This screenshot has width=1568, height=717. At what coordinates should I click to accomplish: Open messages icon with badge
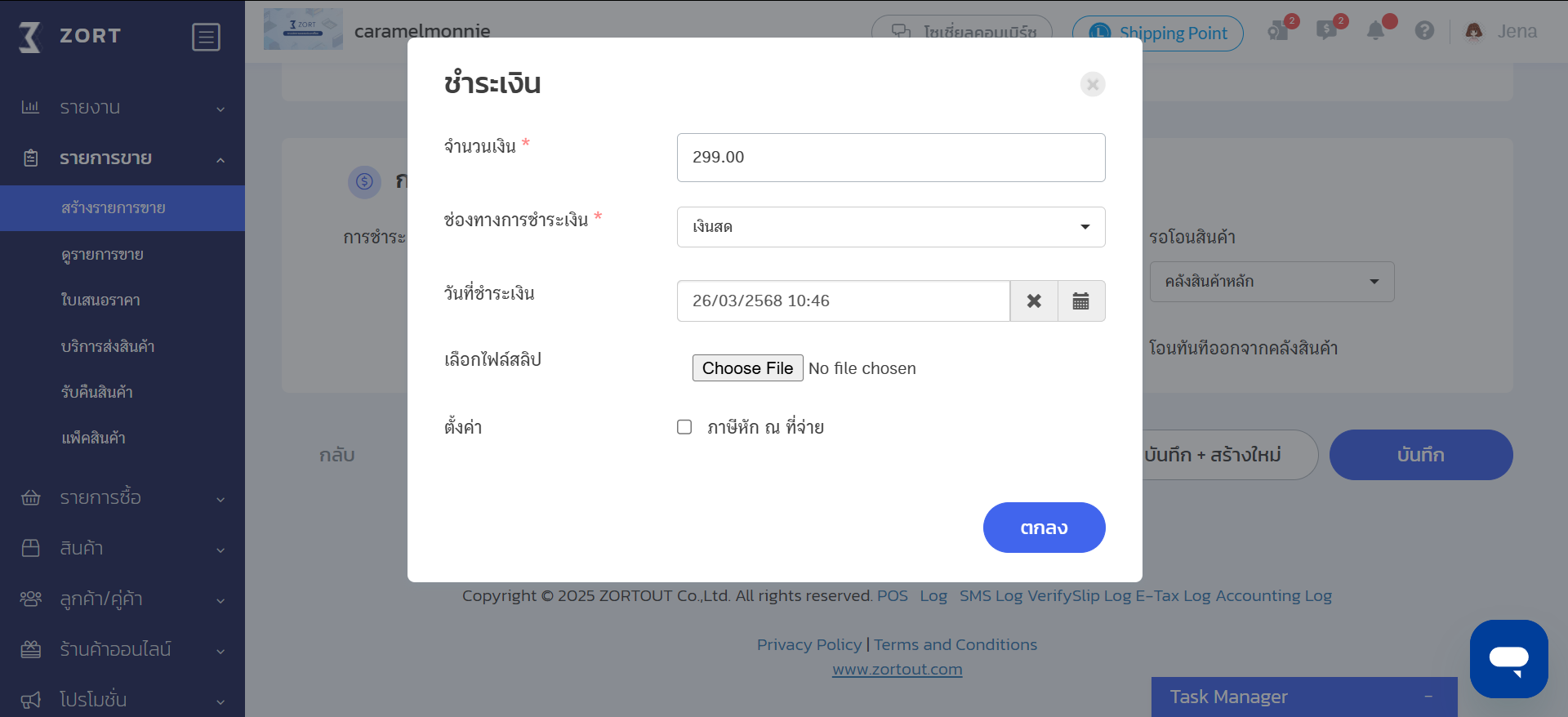pyautogui.click(x=1328, y=31)
